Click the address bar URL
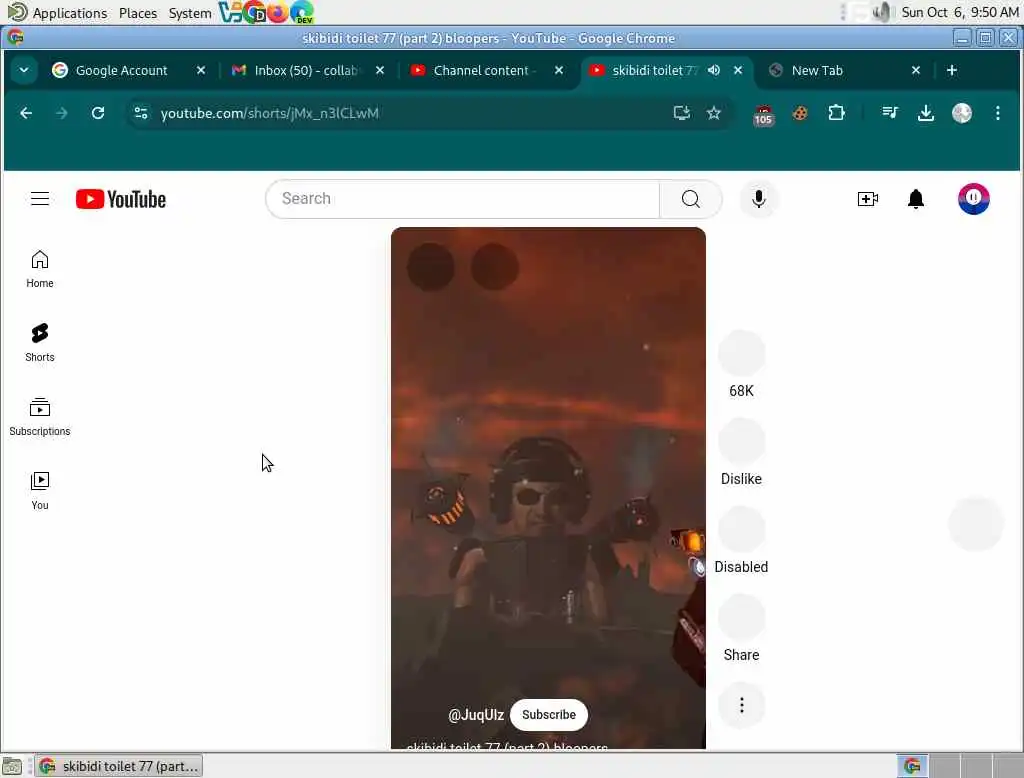1024x778 pixels. [269, 113]
